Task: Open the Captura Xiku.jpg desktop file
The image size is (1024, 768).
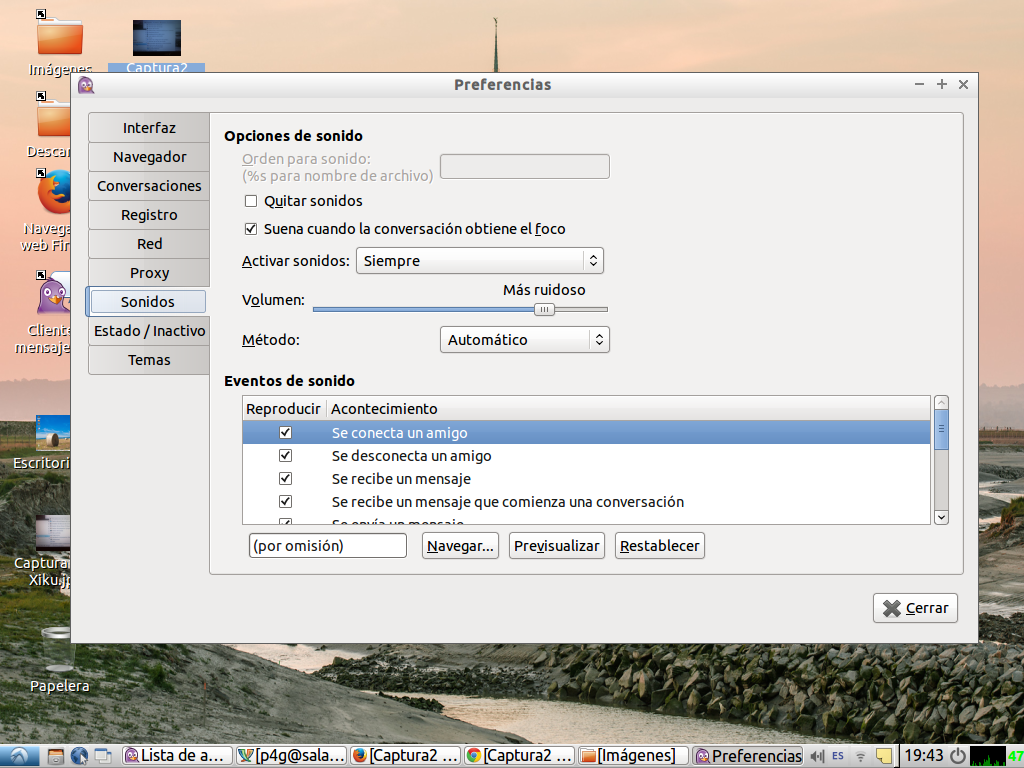Action: (x=53, y=532)
